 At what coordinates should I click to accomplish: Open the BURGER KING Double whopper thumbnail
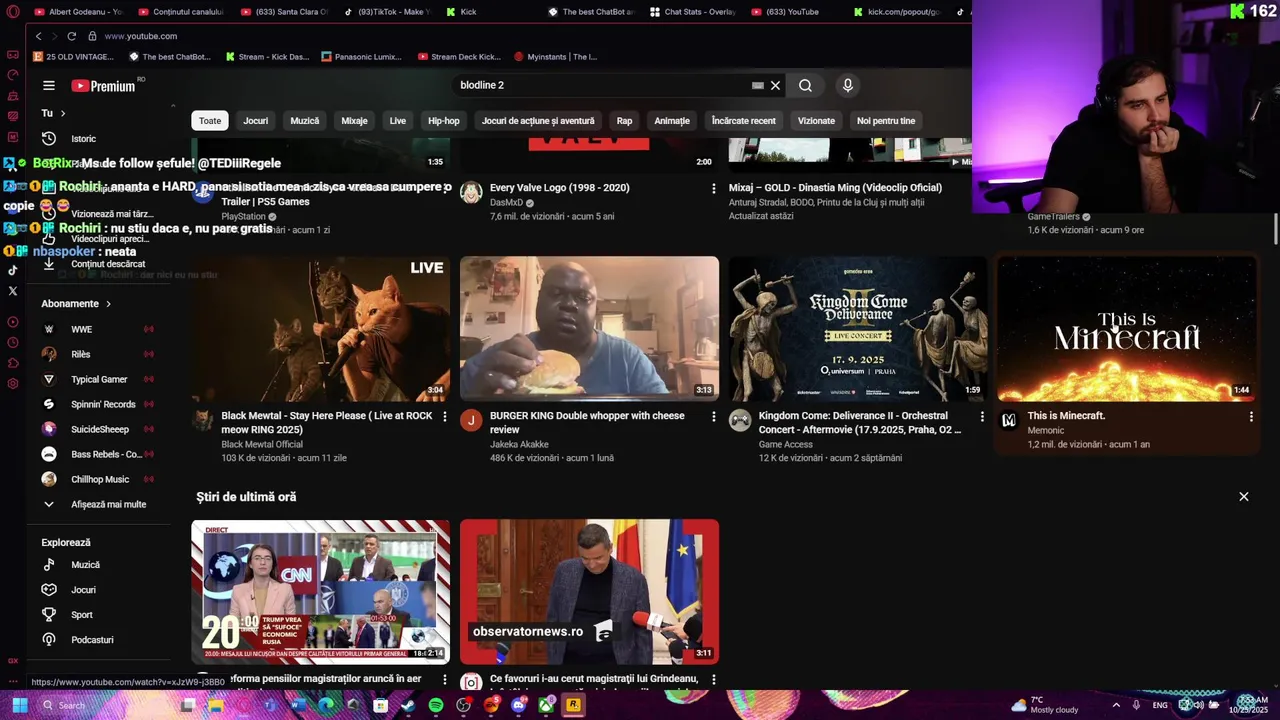[589, 329]
